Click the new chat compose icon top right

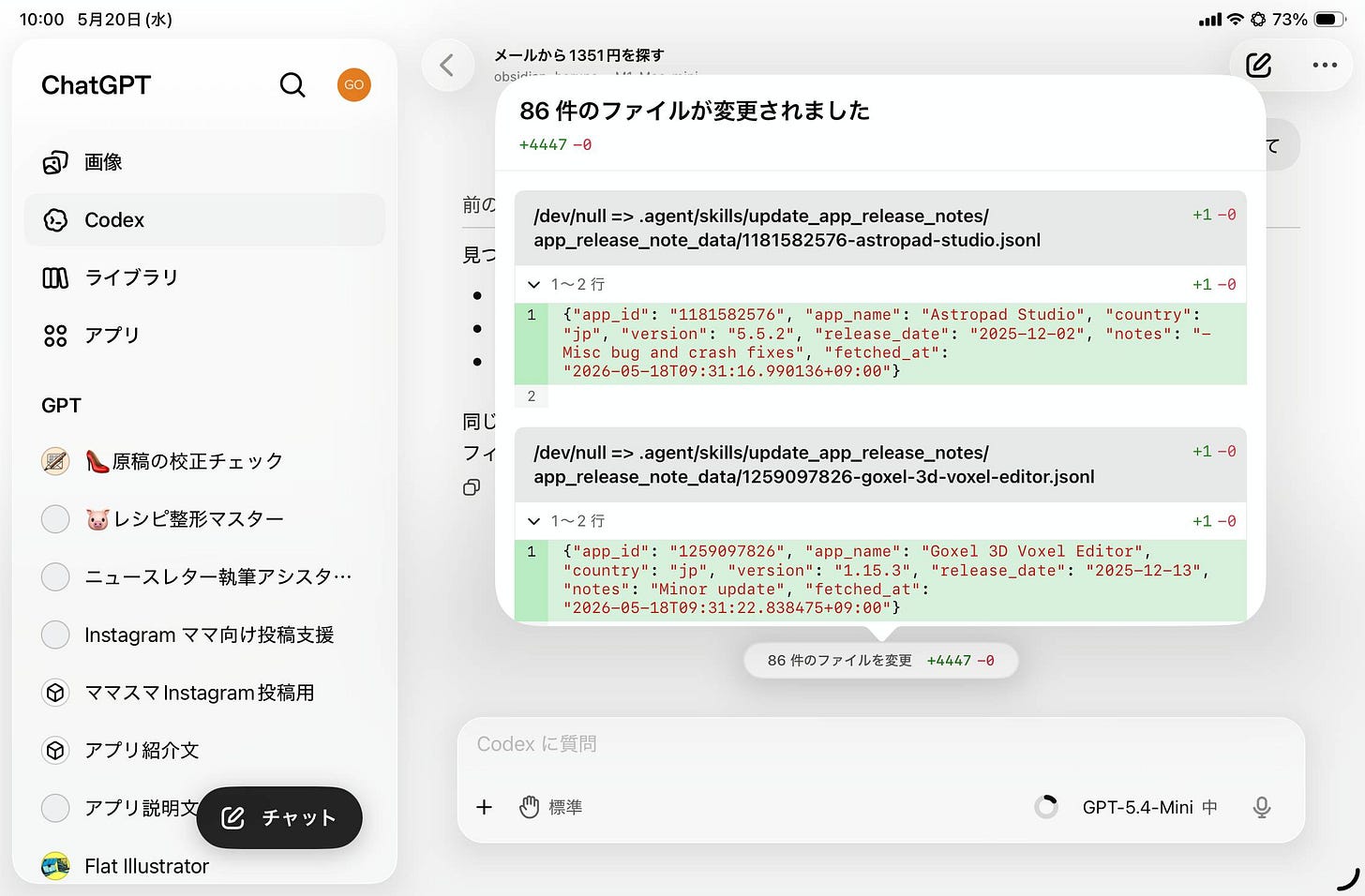(1258, 65)
